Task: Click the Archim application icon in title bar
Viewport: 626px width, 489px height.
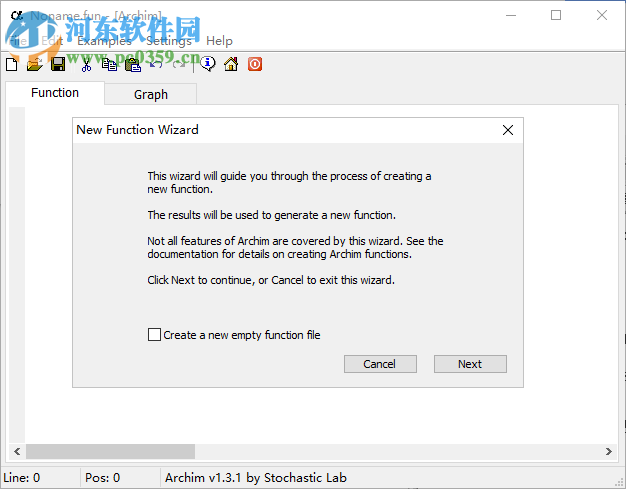Action: tap(17, 16)
